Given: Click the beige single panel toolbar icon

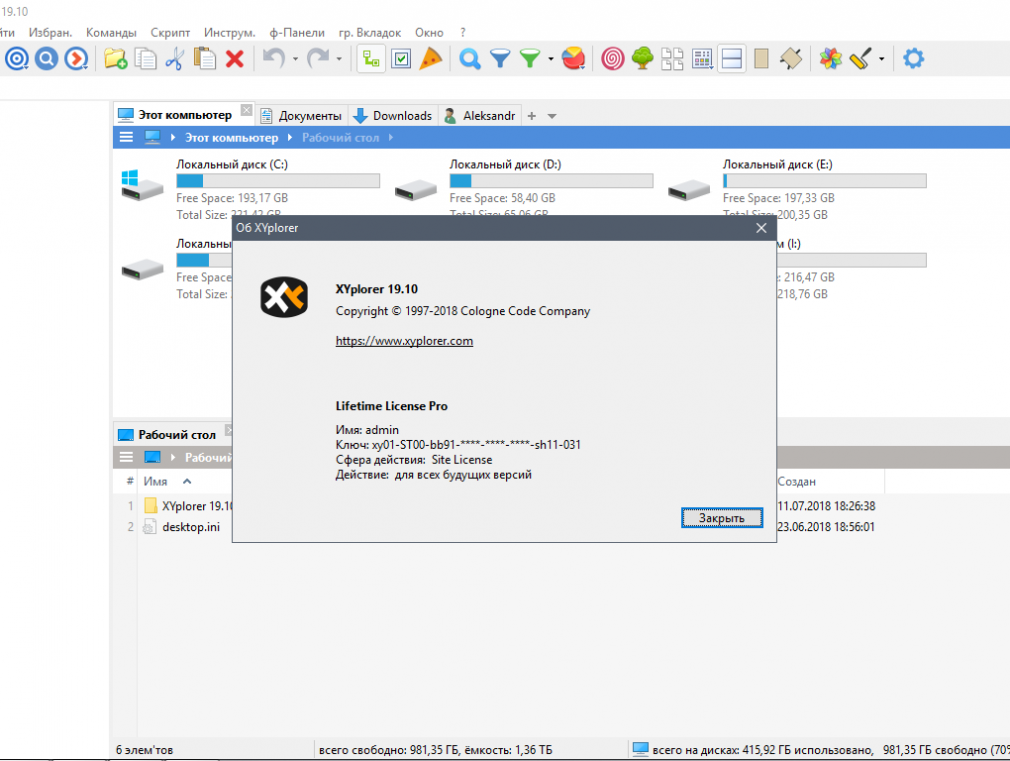Looking at the screenshot, I should point(761,59).
